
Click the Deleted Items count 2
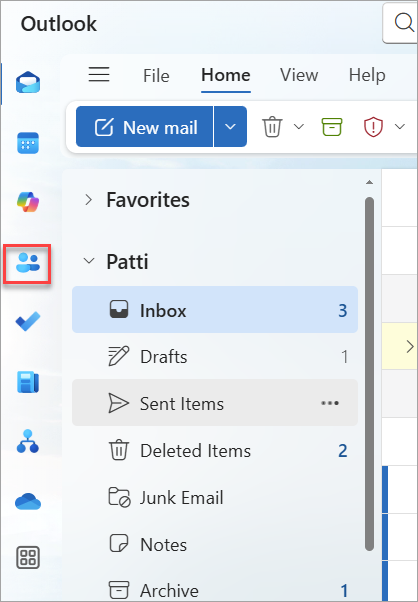pos(343,451)
